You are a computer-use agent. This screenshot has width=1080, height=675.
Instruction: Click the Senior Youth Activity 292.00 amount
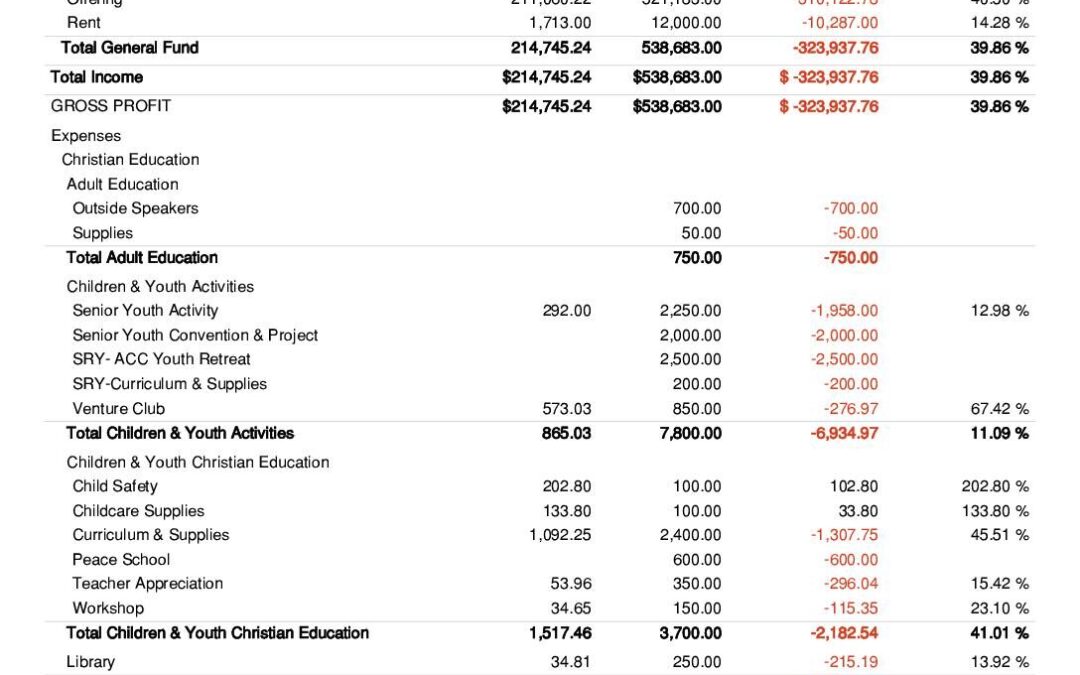(567, 311)
